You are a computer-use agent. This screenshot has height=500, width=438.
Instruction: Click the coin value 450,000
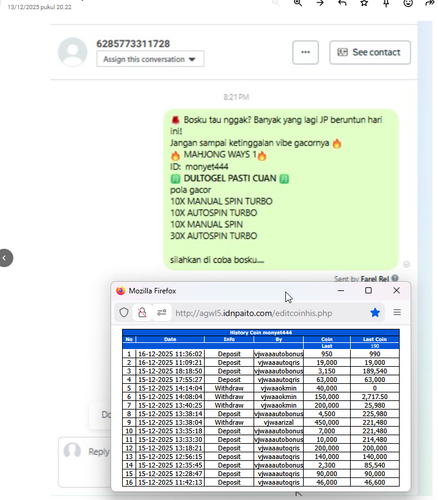click(327, 422)
